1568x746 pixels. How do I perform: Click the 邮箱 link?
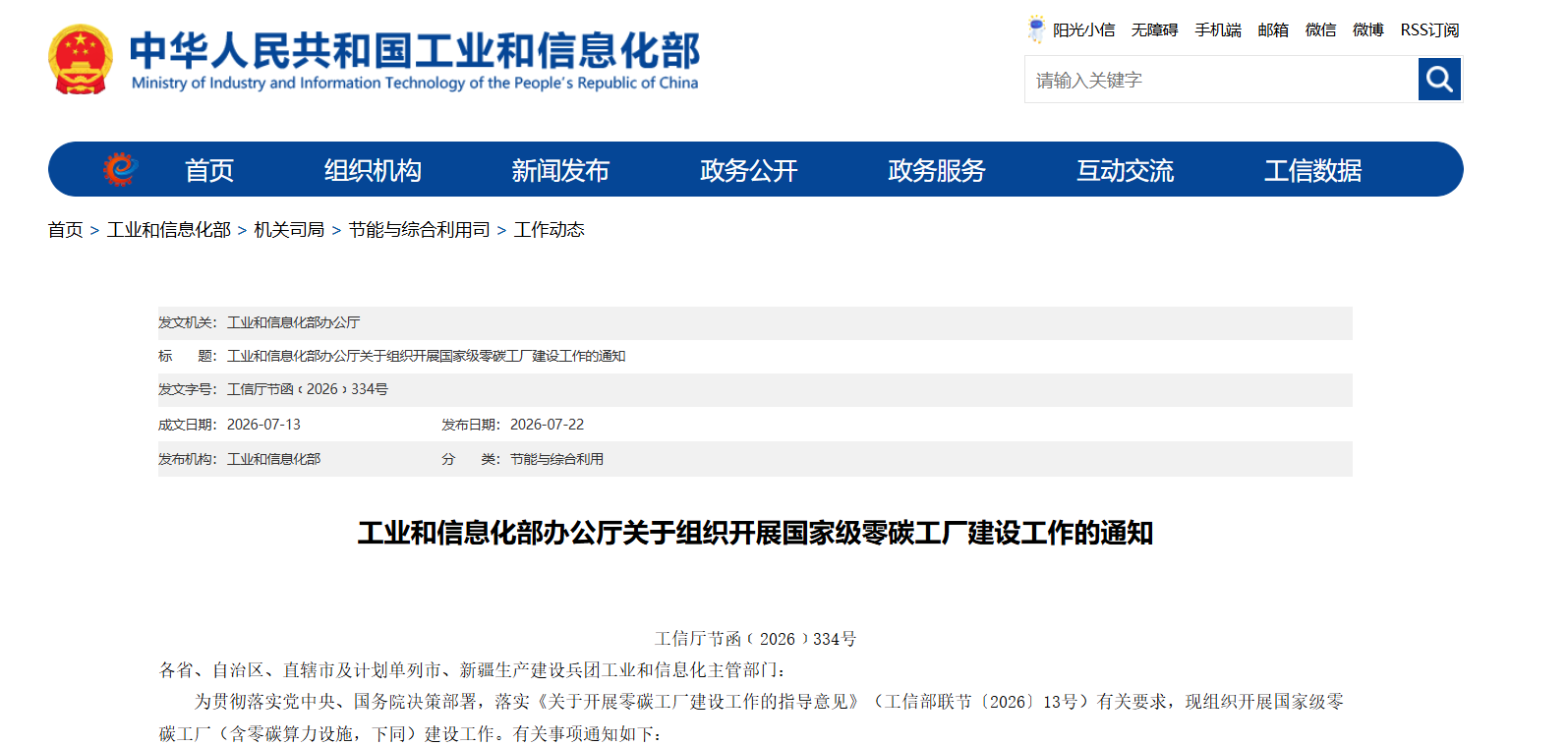pyautogui.click(x=1273, y=30)
